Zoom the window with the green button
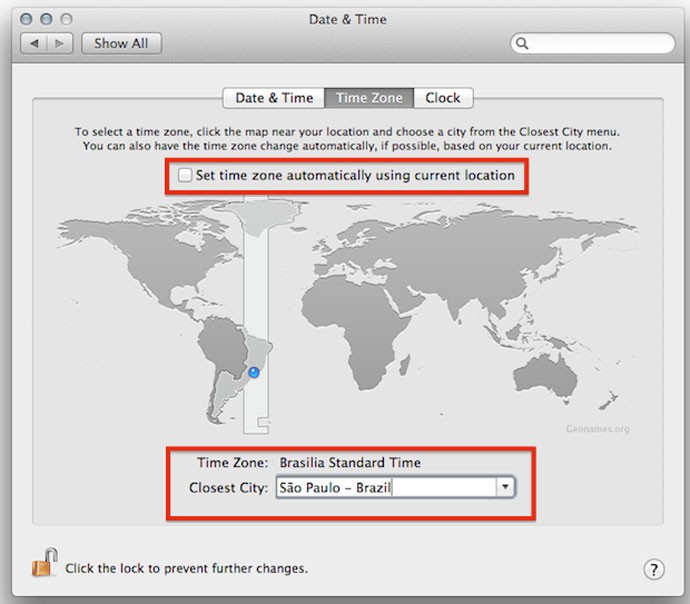Image resolution: width=690 pixels, height=604 pixels. tap(66, 19)
